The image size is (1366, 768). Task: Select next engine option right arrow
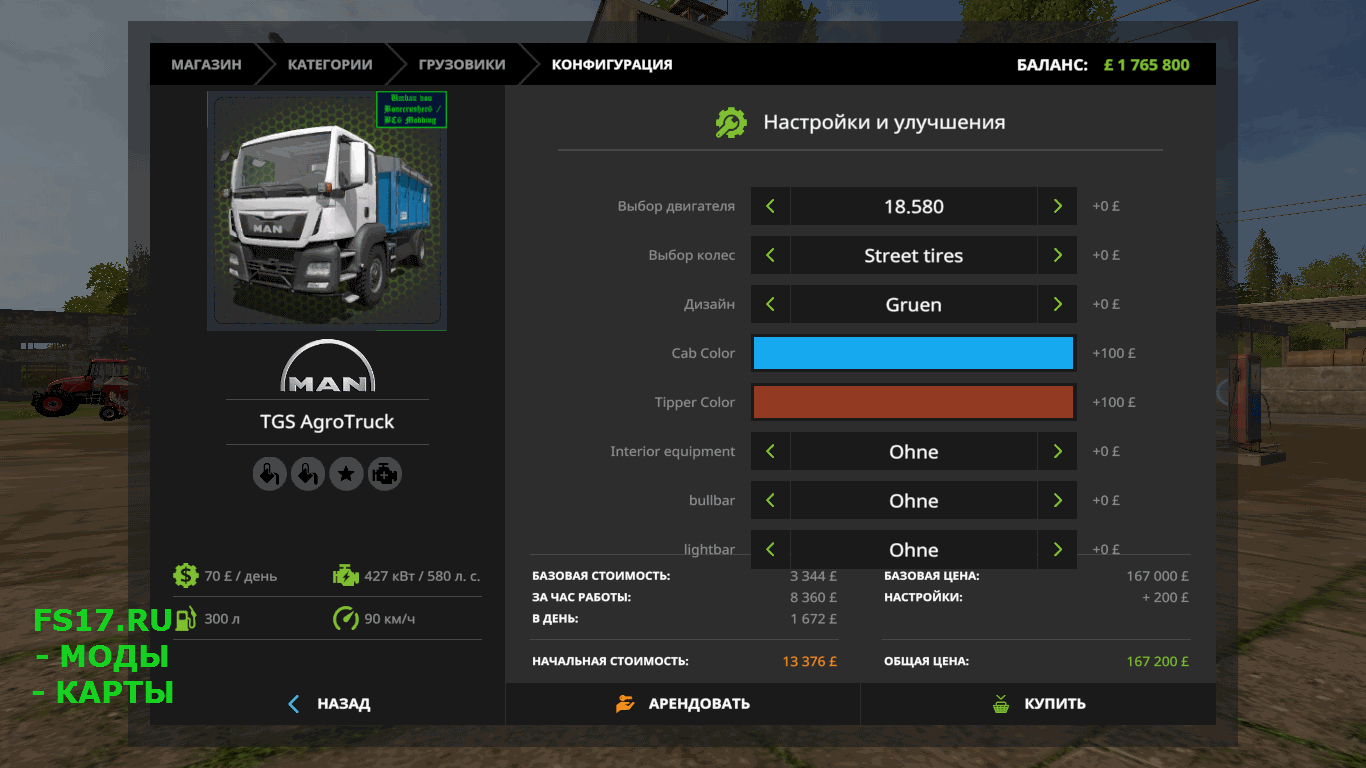click(1057, 206)
